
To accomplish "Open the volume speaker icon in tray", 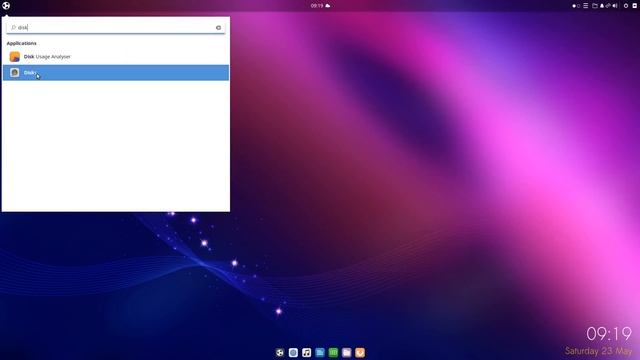I will click(x=615, y=6).
